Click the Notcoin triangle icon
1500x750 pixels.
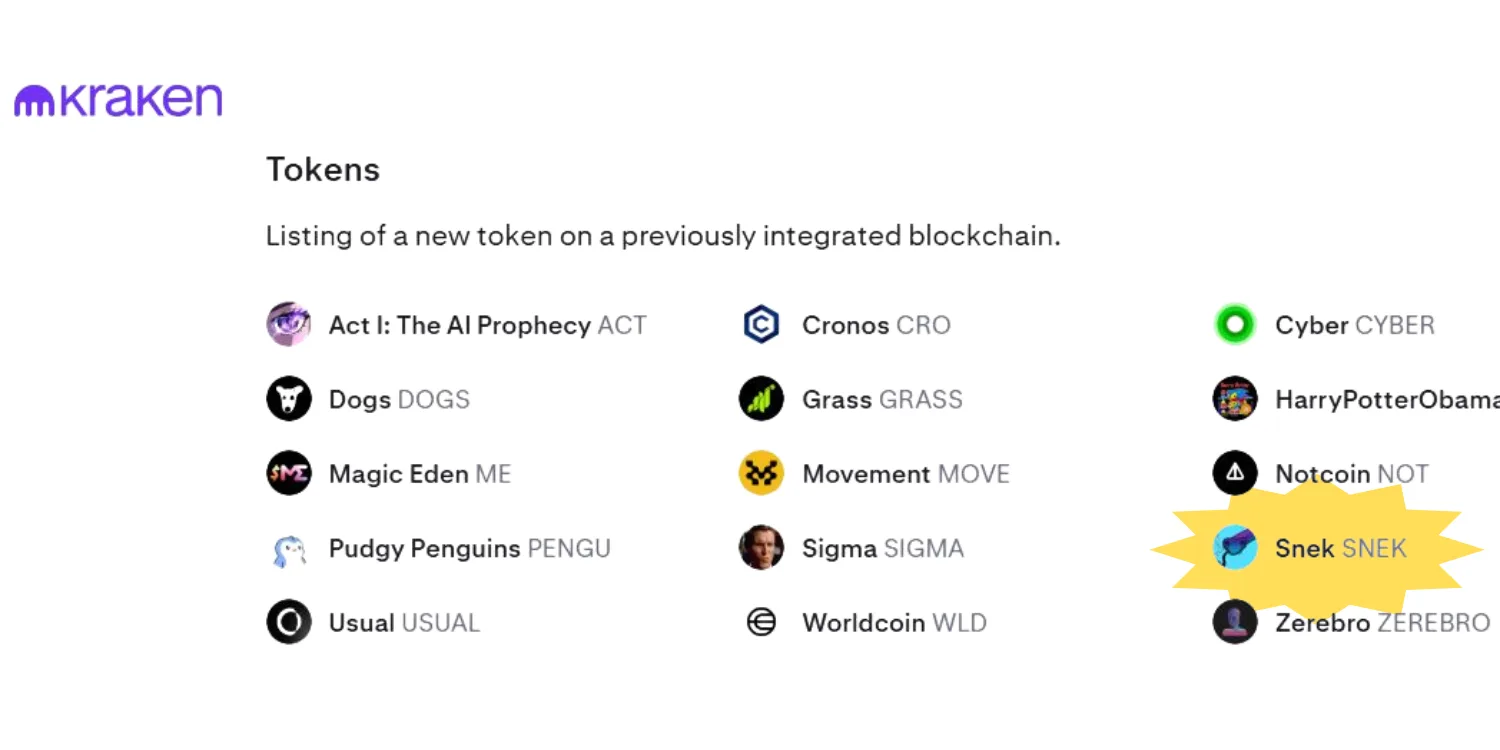pos(1235,474)
